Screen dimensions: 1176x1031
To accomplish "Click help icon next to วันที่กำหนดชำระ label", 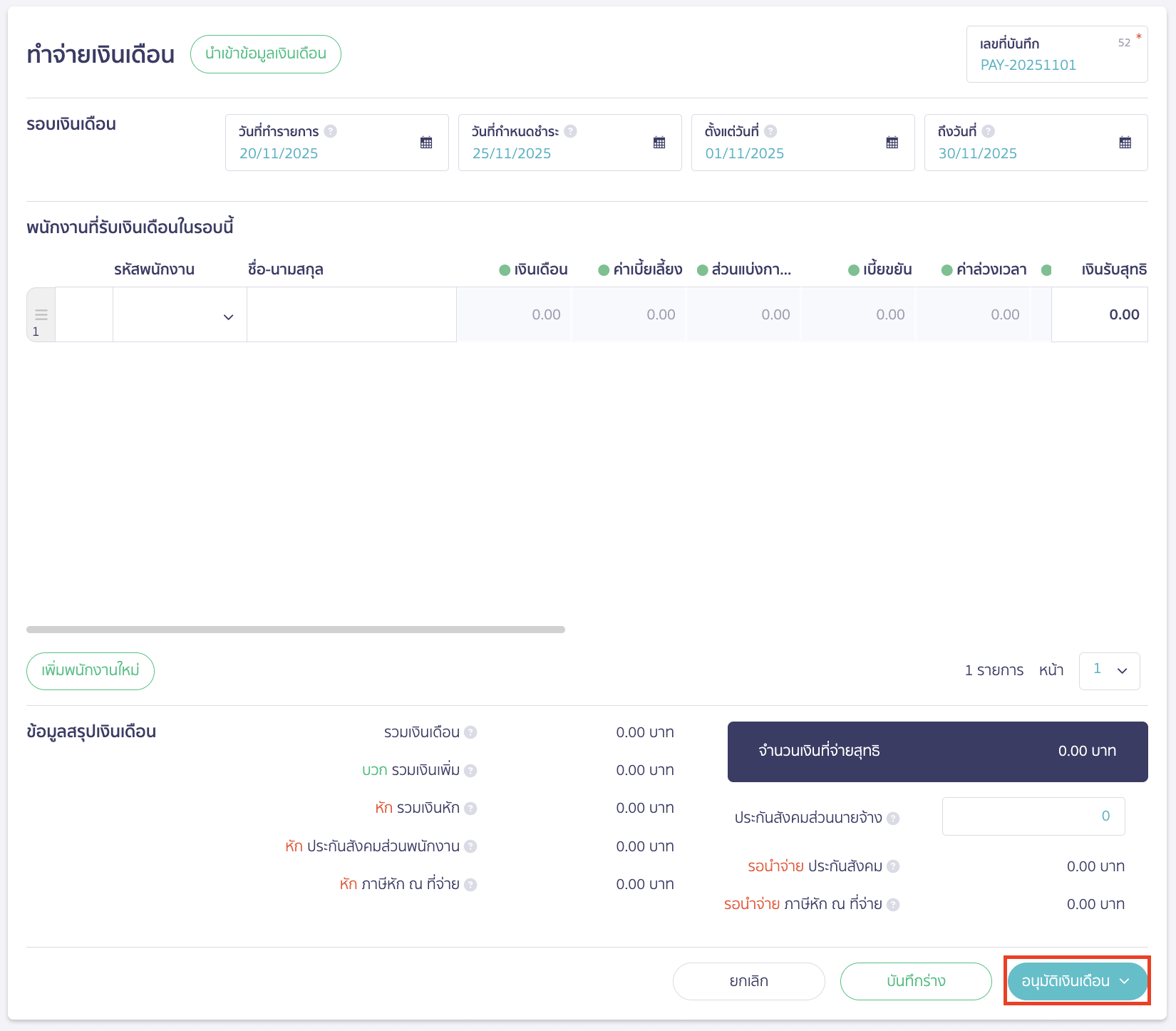I will coord(570,131).
